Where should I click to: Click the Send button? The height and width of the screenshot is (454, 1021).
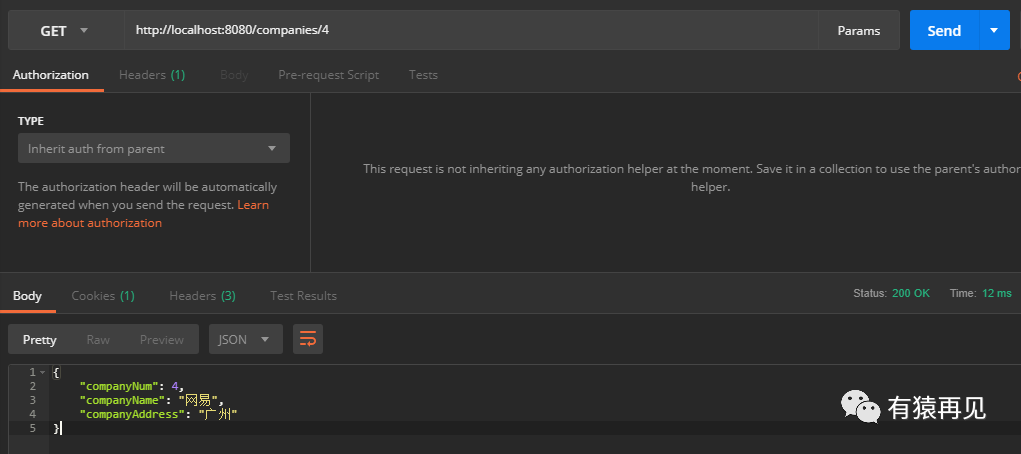pos(943,31)
